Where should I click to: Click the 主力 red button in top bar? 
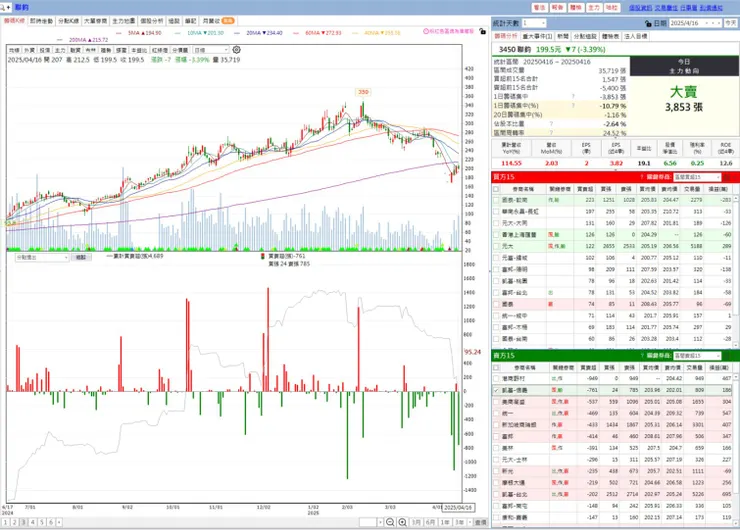pyautogui.click(x=594, y=8)
